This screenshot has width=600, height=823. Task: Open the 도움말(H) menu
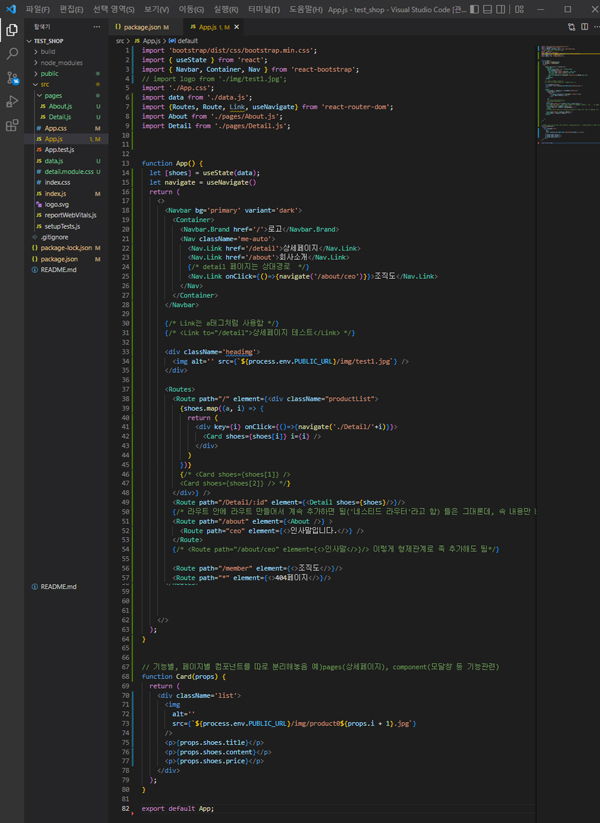(x=306, y=9)
